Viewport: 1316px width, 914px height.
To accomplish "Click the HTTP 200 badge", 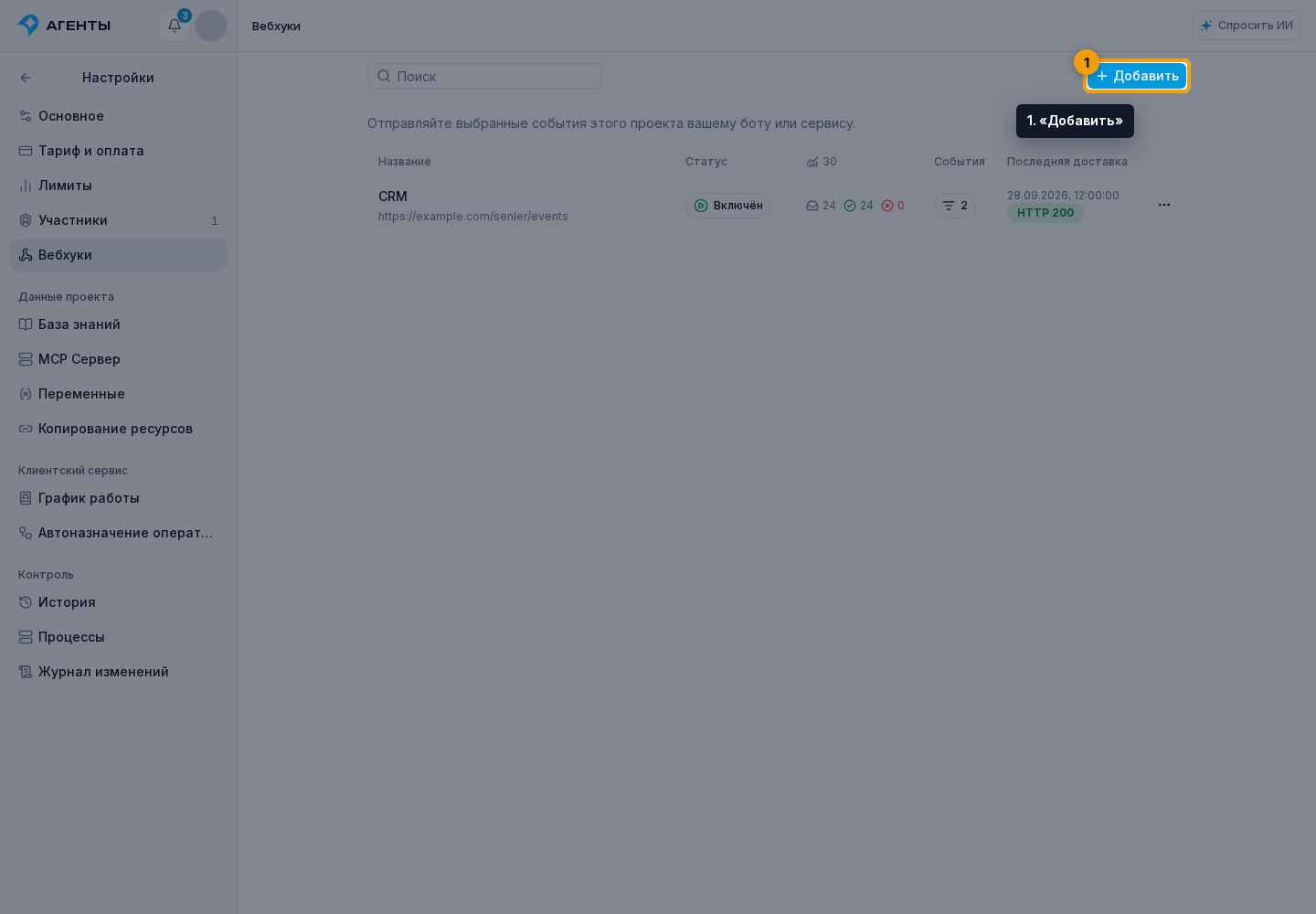I will click(1045, 213).
